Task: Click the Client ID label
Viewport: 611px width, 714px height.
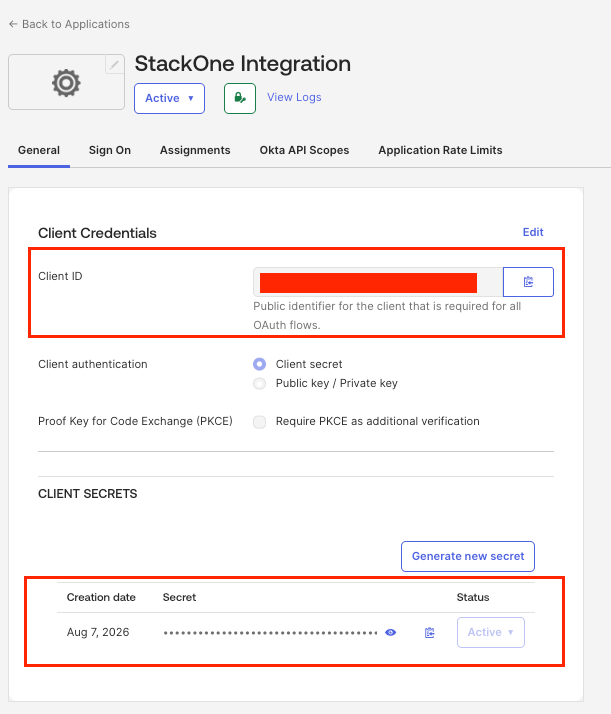Action: [60, 276]
